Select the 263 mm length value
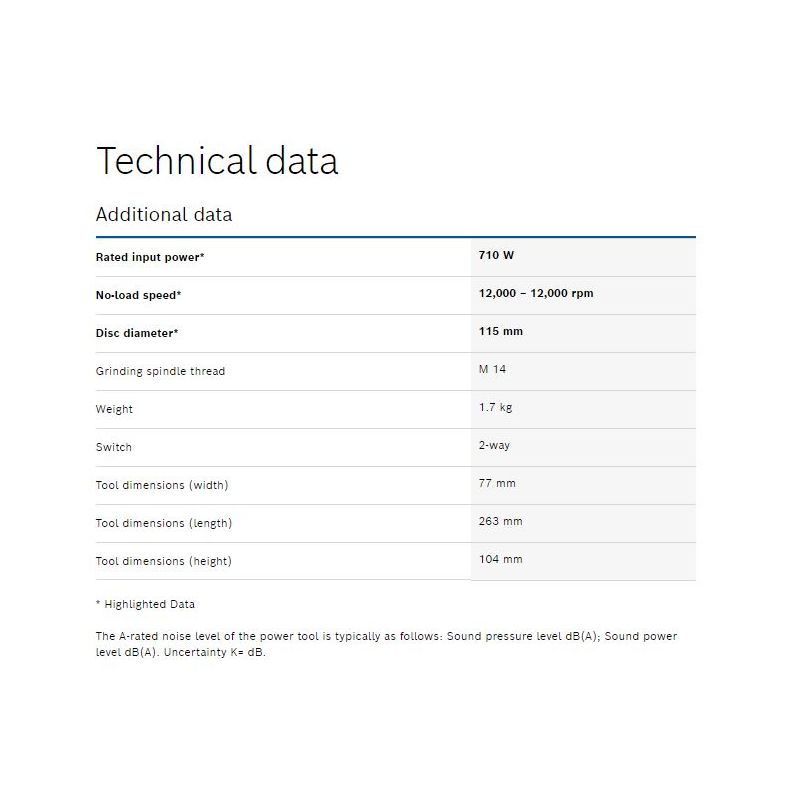This screenshot has height=800, width=800. (501, 521)
